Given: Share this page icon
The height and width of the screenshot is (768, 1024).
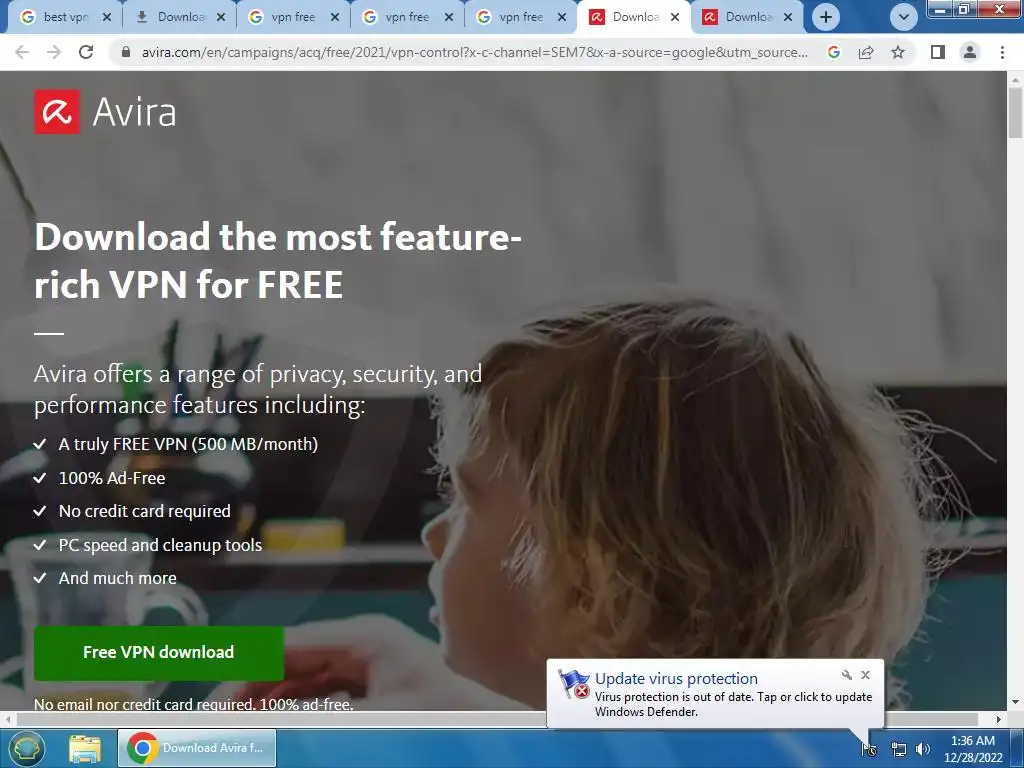Looking at the screenshot, I should click(866, 52).
